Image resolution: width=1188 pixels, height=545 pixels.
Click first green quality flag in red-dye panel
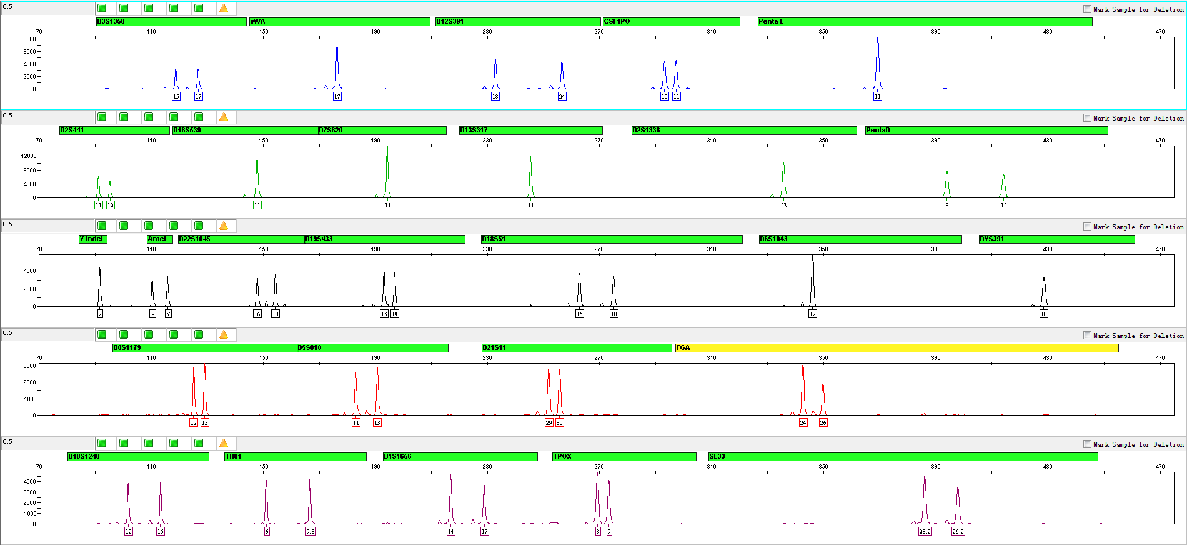102,335
